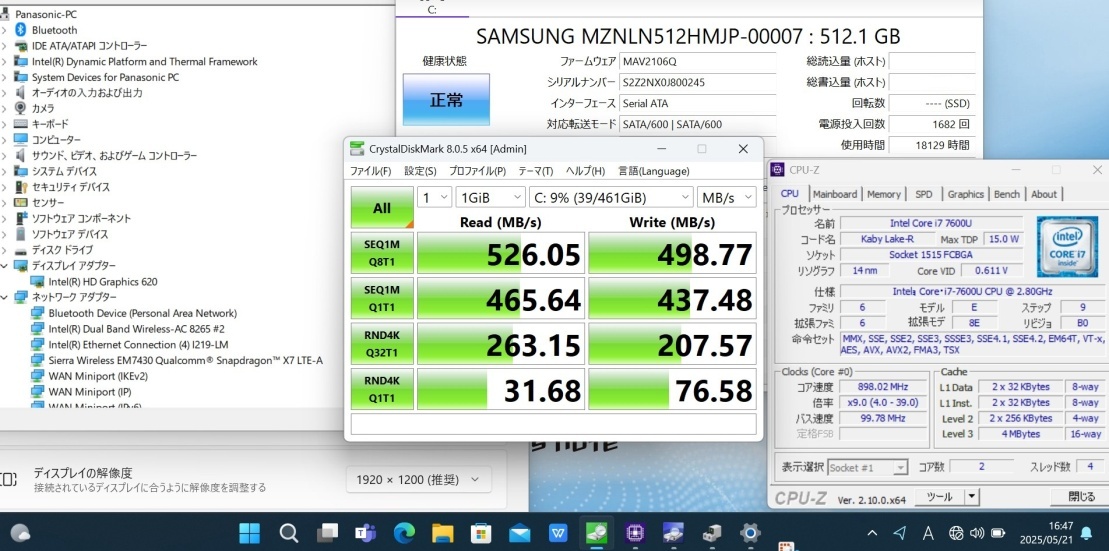
Task: Open volume control in tray
Action: [977, 533]
